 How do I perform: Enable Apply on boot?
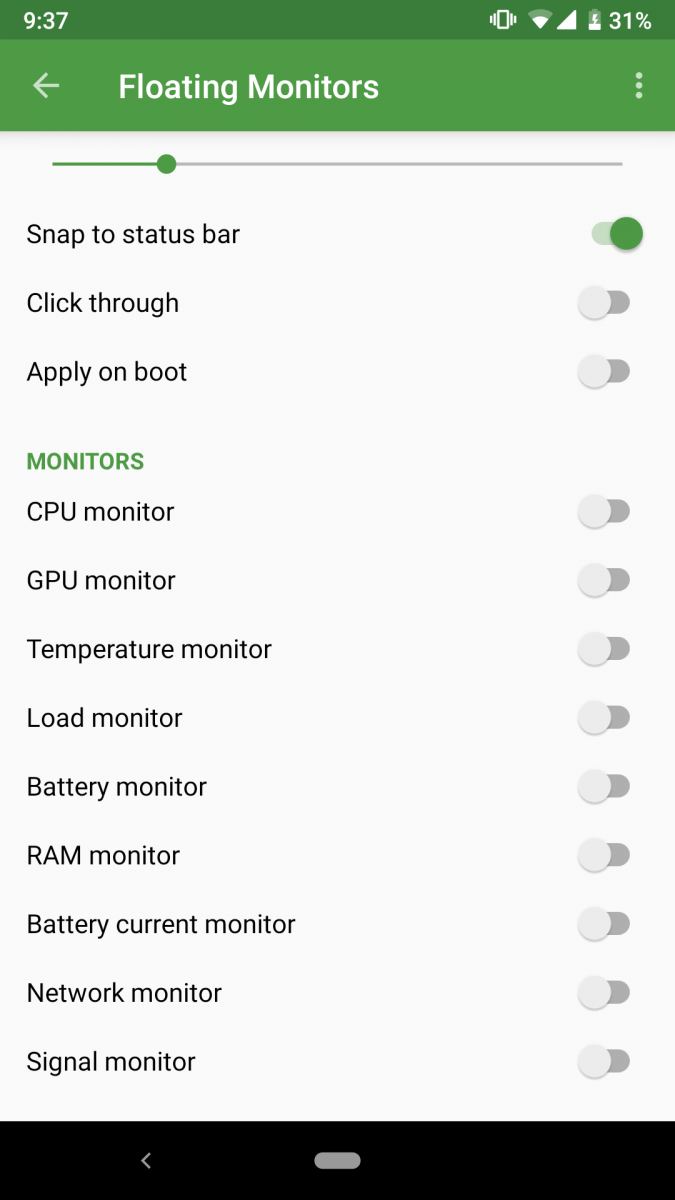pyautogui.click(x=604, y=371)
